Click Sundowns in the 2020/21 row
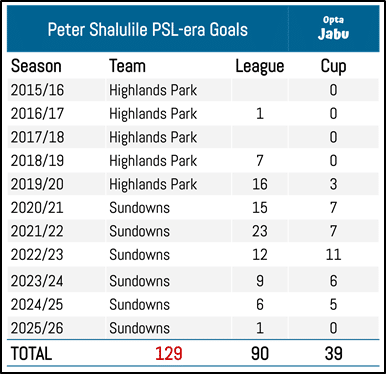This screenshot has height=374, width=386. point(139,208)
